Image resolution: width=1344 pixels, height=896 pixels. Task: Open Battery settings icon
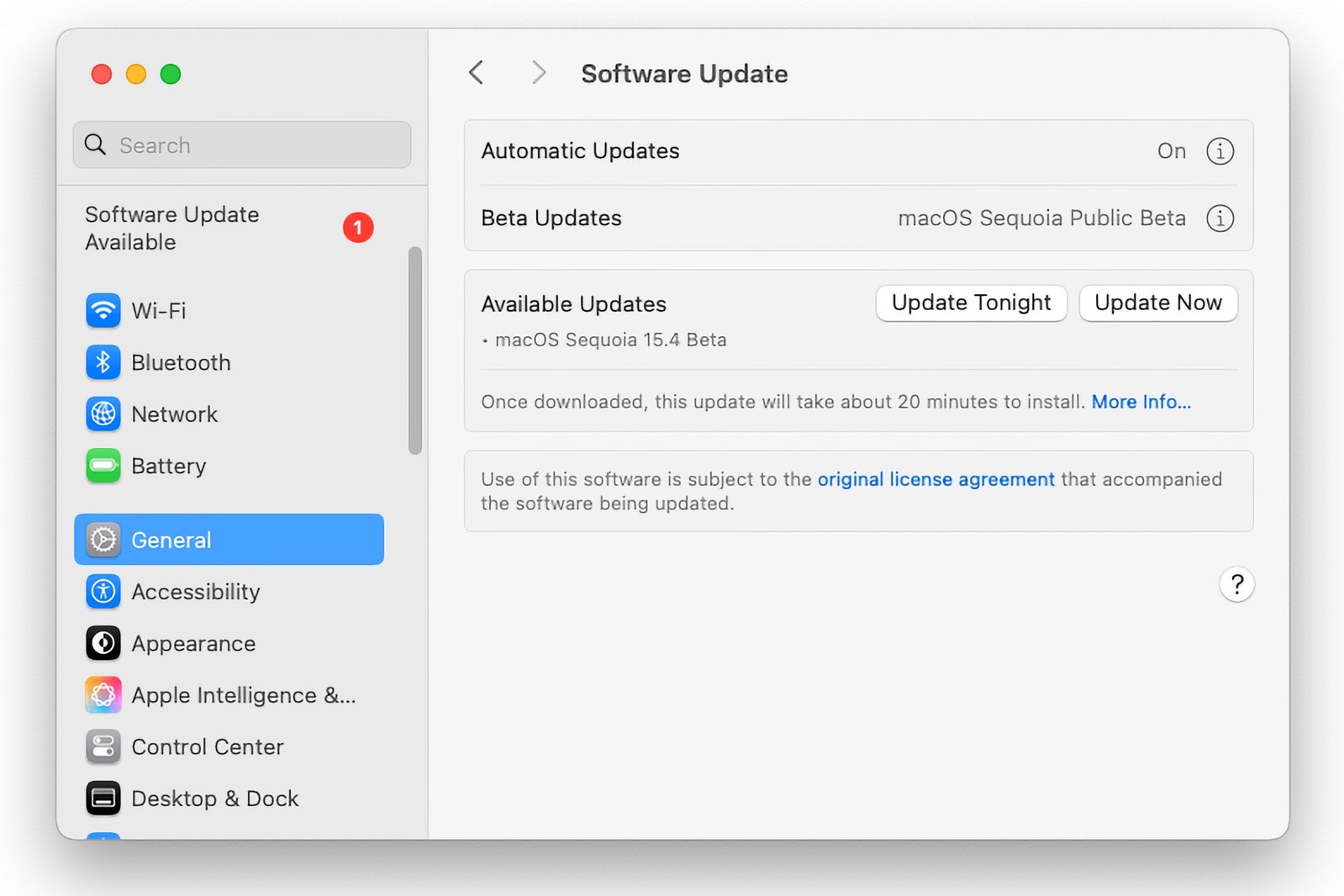tap(103, 466)
